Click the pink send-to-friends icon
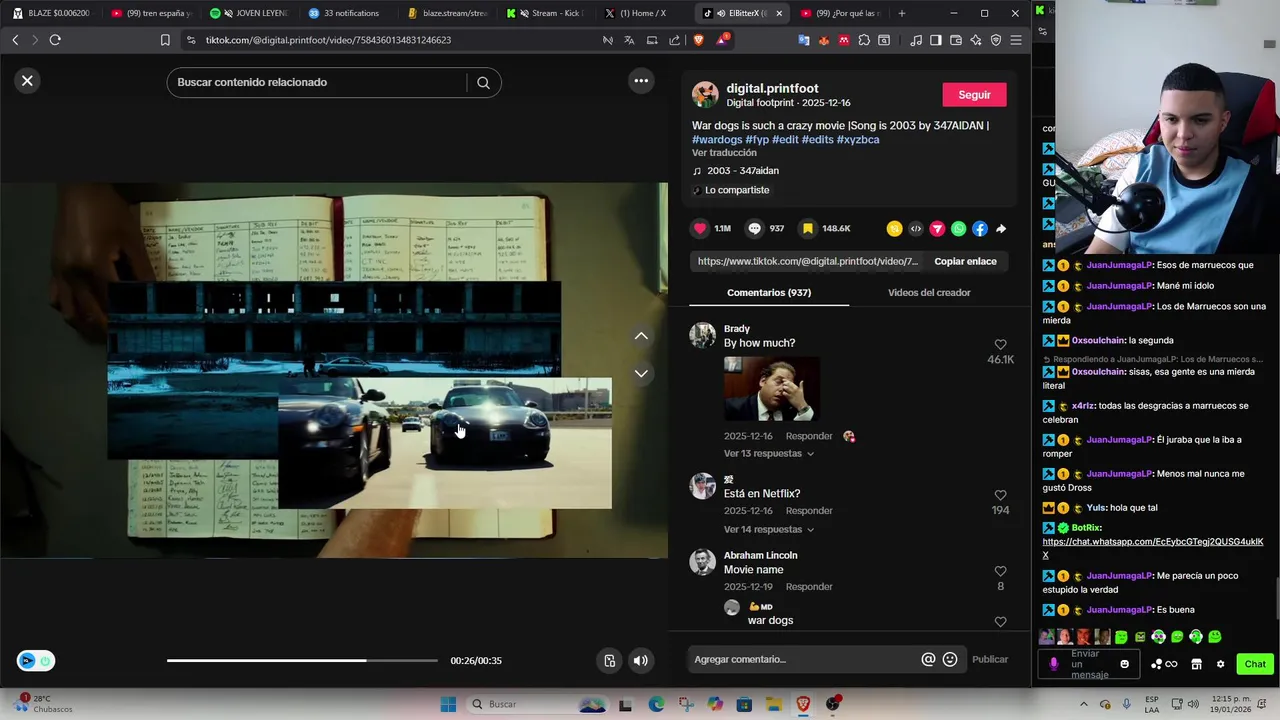The image size is (1280, 720). [937, 229]
